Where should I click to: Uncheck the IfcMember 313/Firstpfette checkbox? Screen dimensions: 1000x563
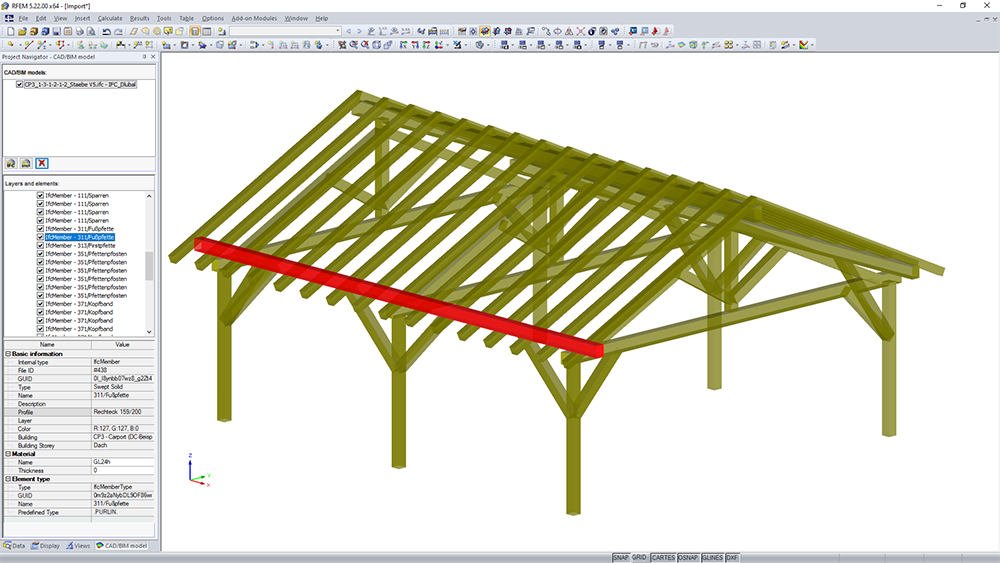[x=40, y=245]
